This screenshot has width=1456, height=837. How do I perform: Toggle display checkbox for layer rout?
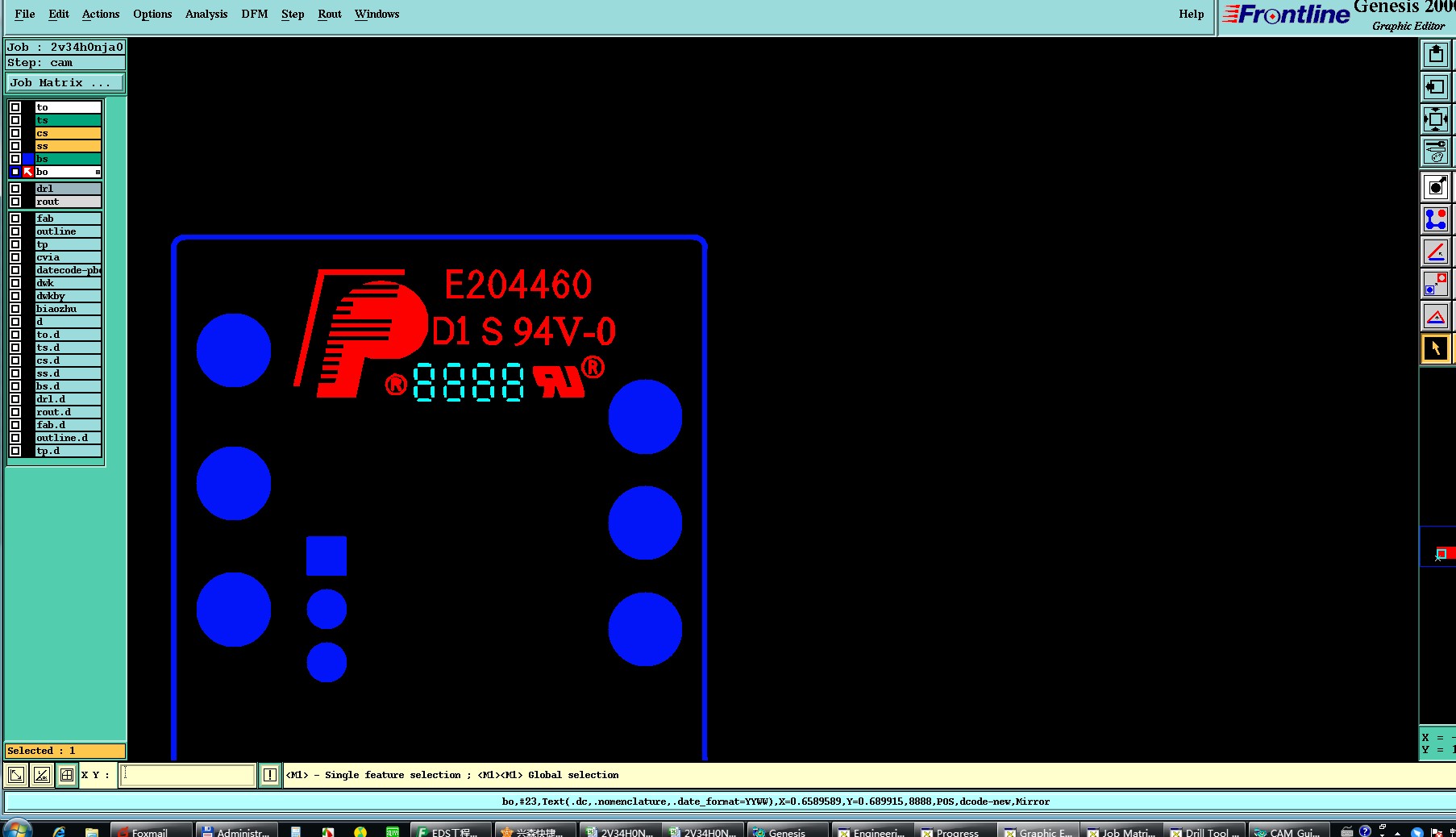tap(15, 202)
